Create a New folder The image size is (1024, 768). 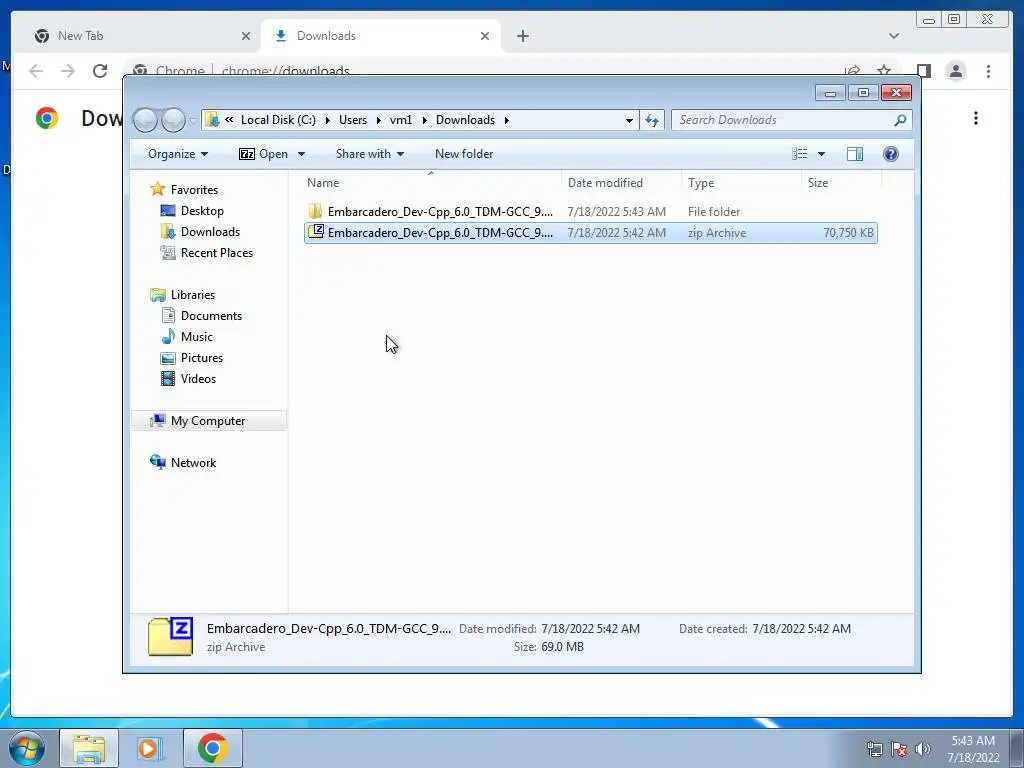point(464,153)
